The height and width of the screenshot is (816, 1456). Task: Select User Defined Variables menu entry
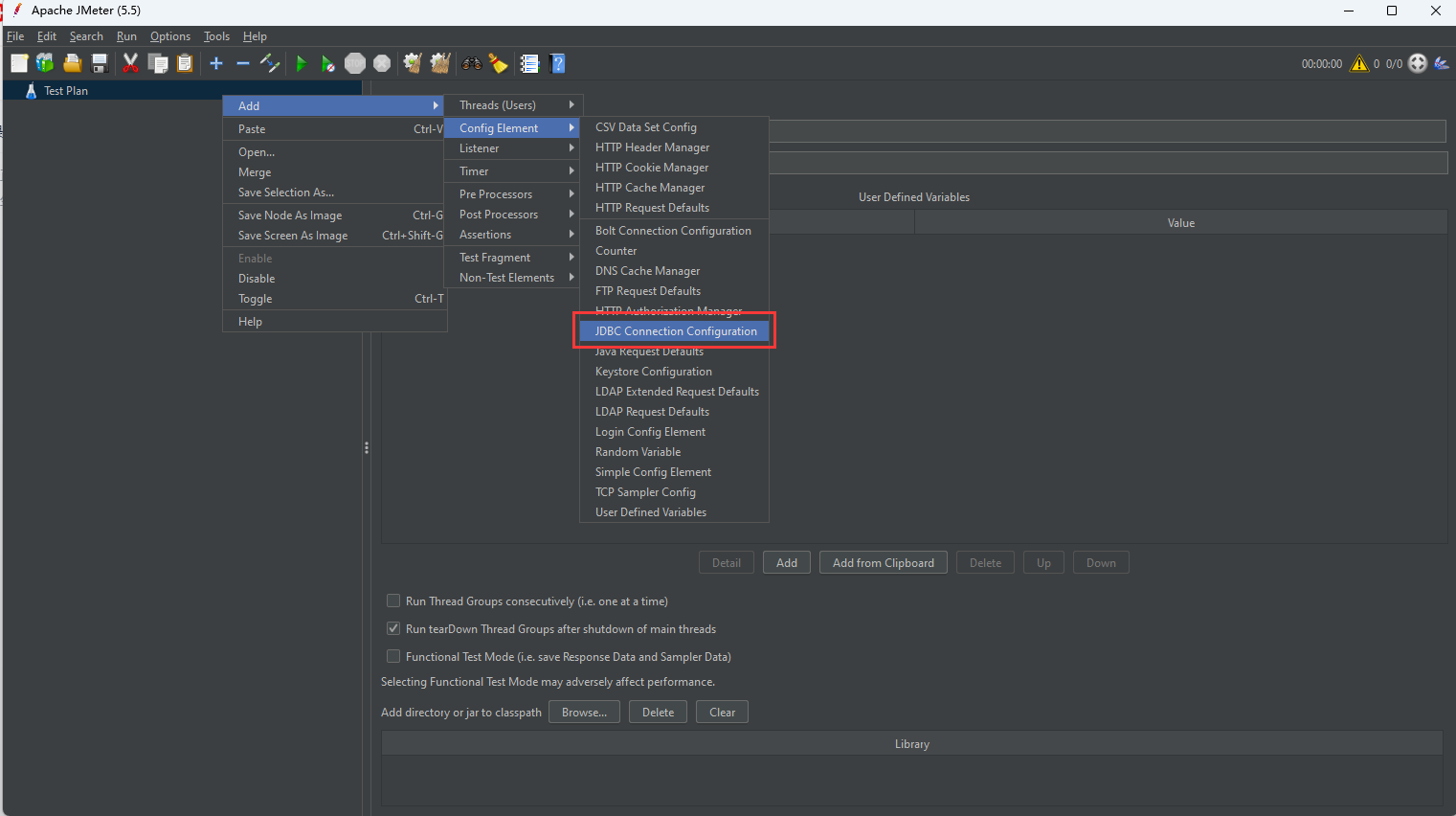pyautogui.click(x=675, y=512)
